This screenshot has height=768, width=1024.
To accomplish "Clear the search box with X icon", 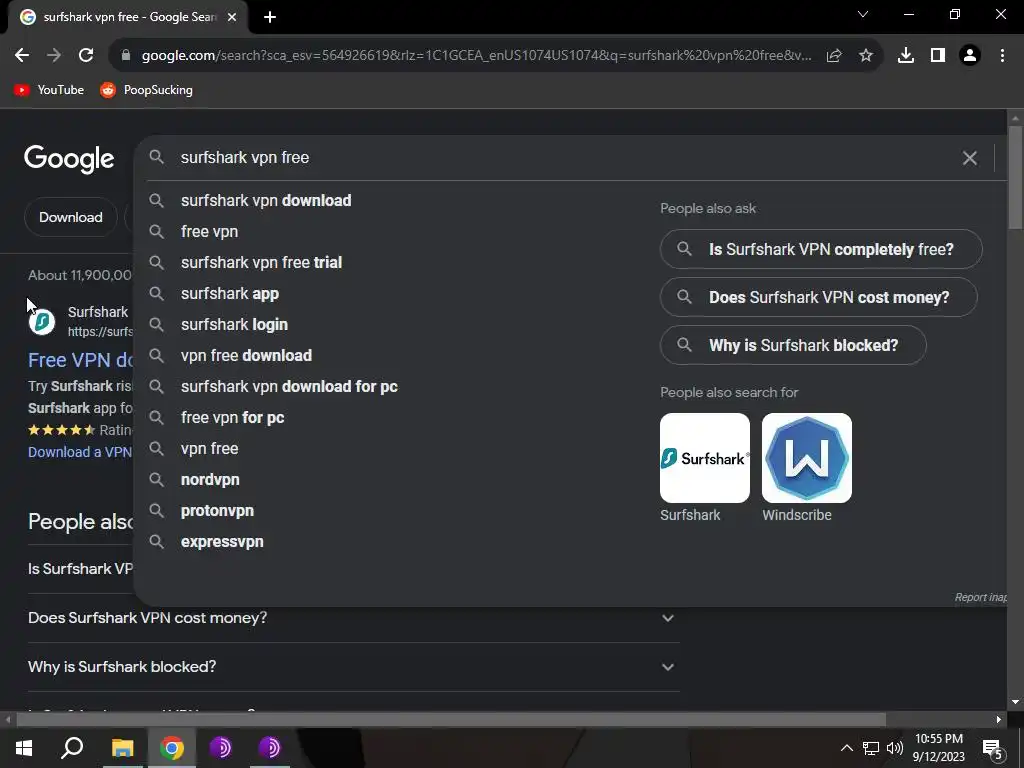I will [x=970, y=158].
